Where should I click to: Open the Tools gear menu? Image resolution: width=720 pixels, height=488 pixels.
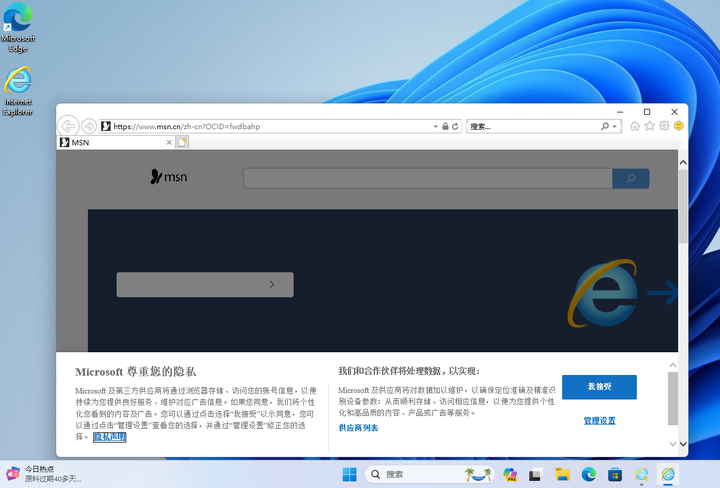(664, 126)
